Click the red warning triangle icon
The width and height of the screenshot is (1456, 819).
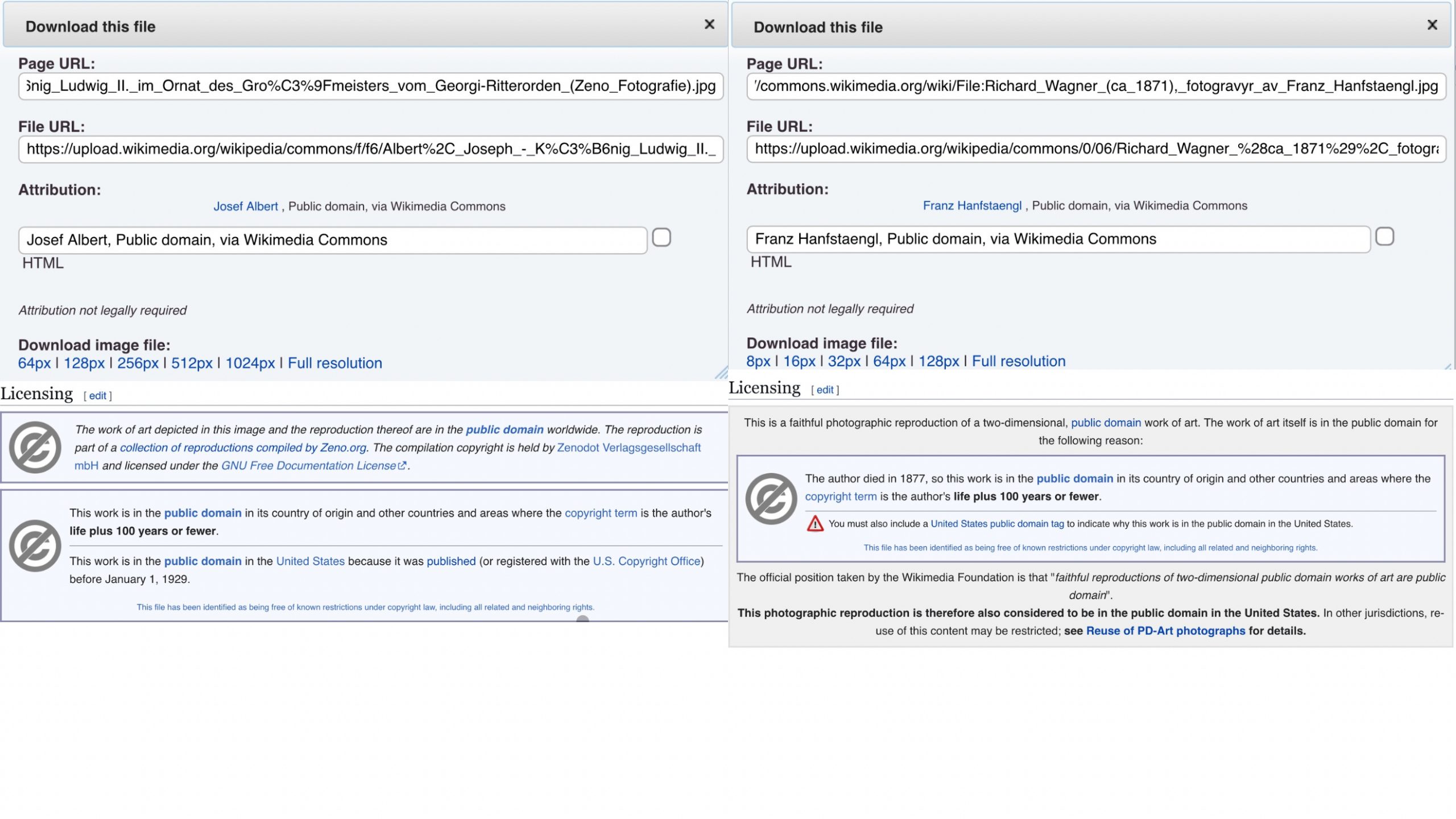coord(815,524)
